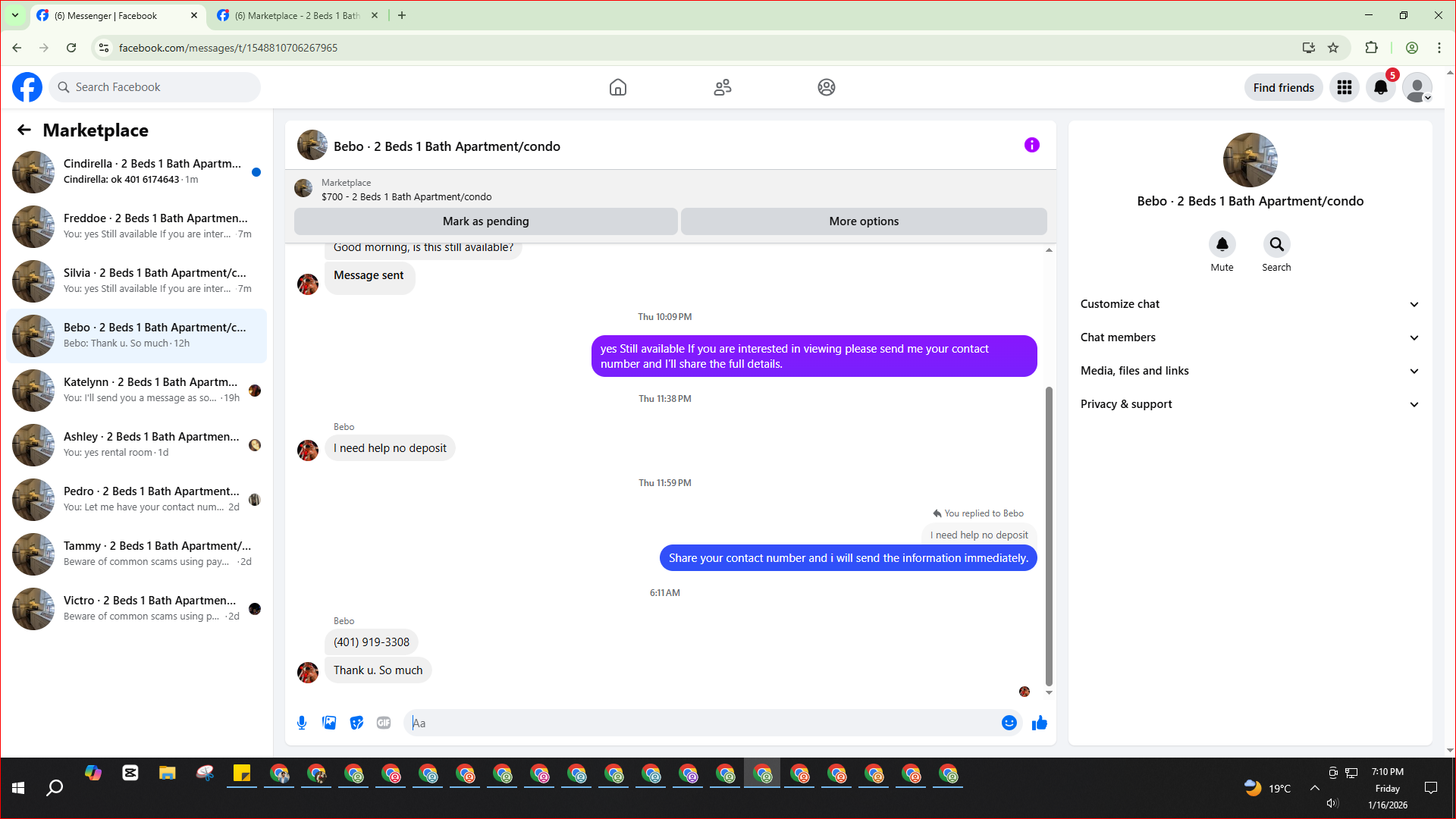Open the emoji picker in composer
The width and height of the screenshot is (1456, 819).
[x=1009, y=723]
